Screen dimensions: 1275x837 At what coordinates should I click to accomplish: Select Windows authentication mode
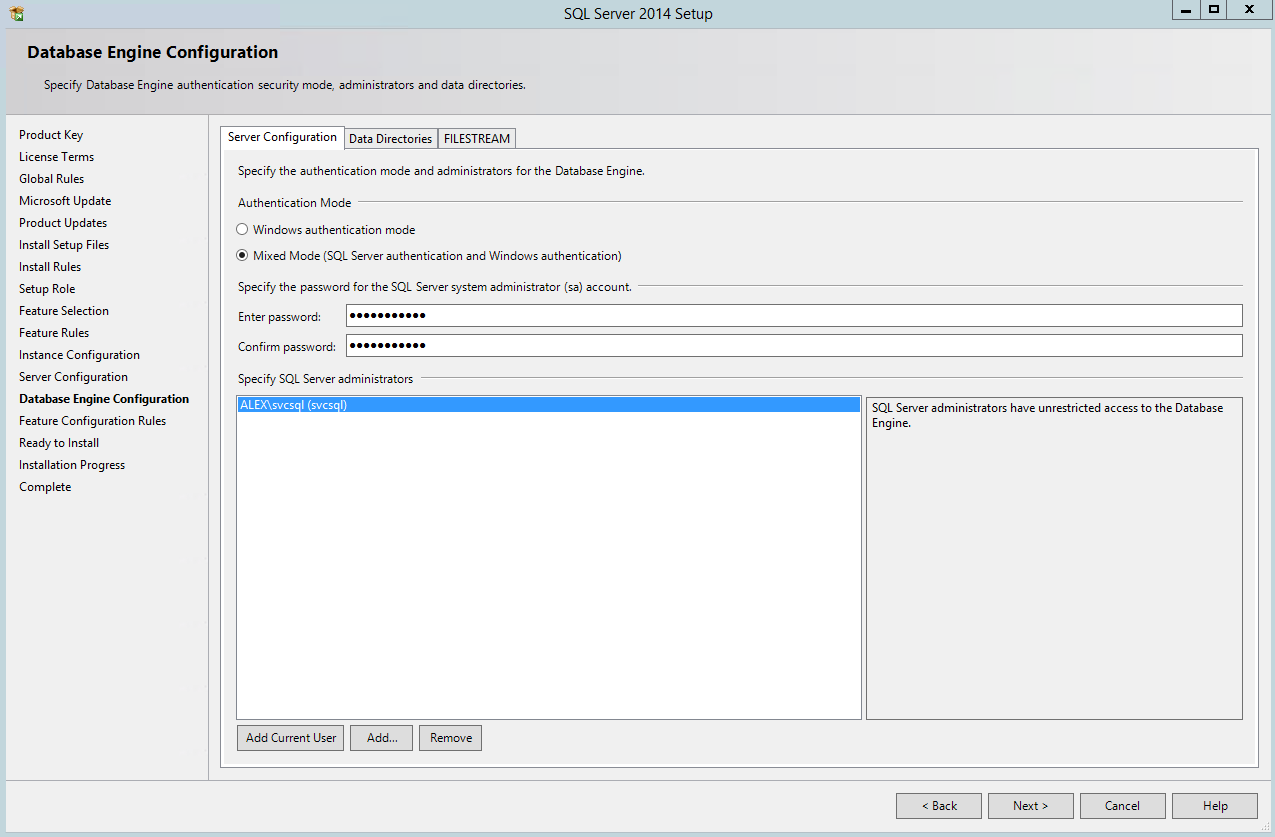[242, 229]
